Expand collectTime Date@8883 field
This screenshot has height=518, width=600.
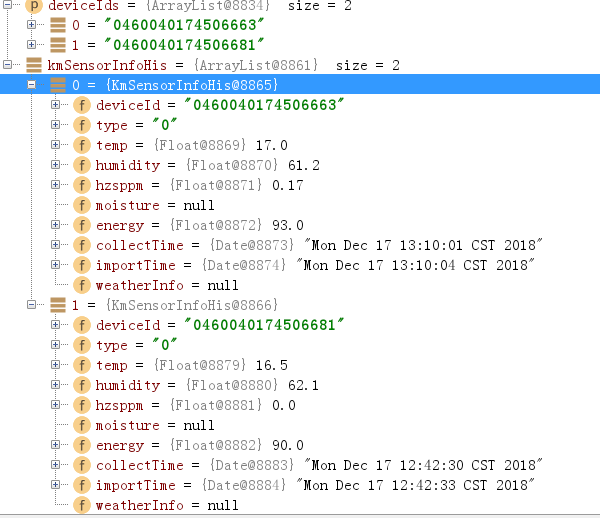pos(55,464)
